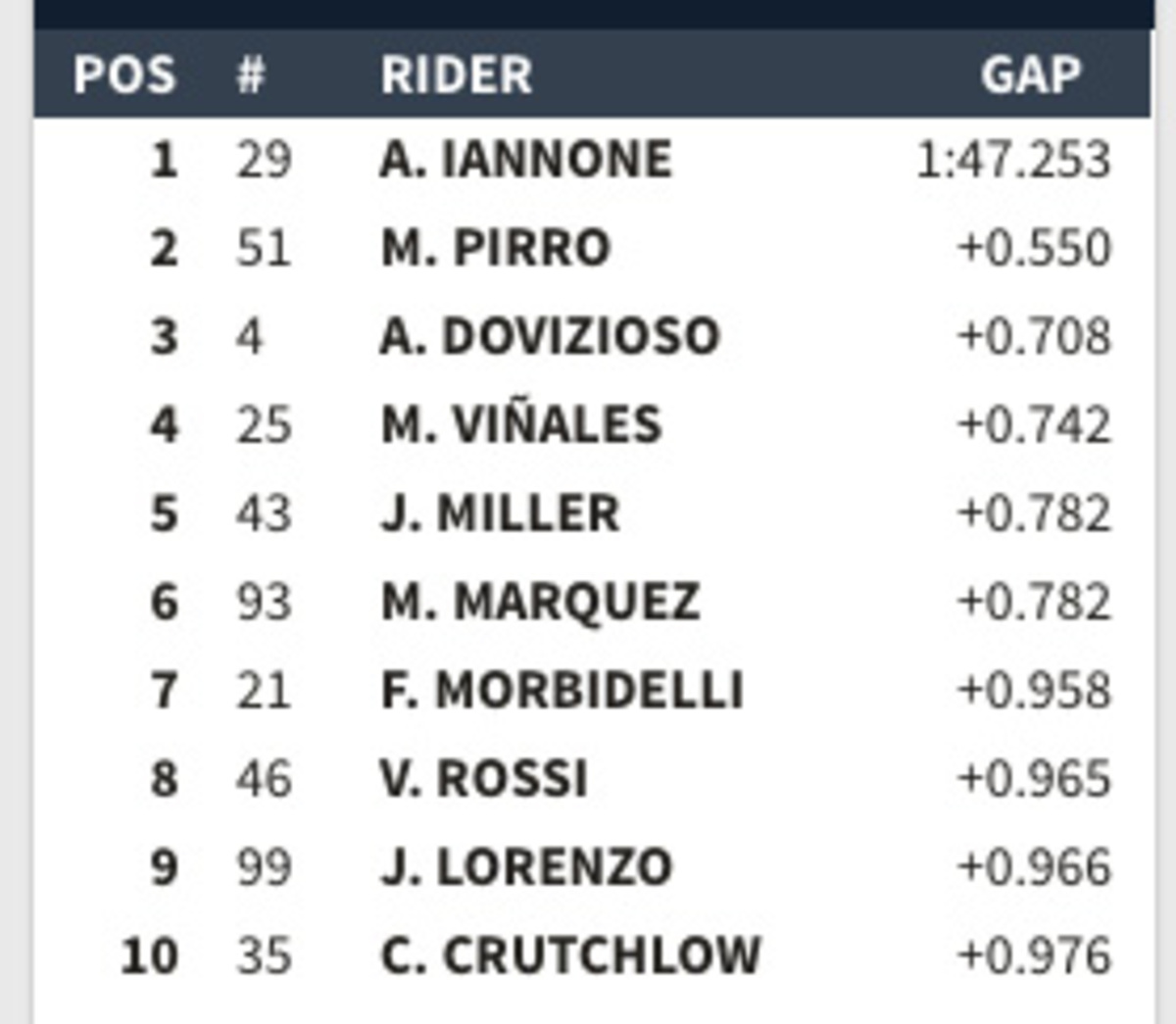Viewport: 1176px width, 1024px height.
Task: Click the POS column header
Action: (x=124, y=74)
